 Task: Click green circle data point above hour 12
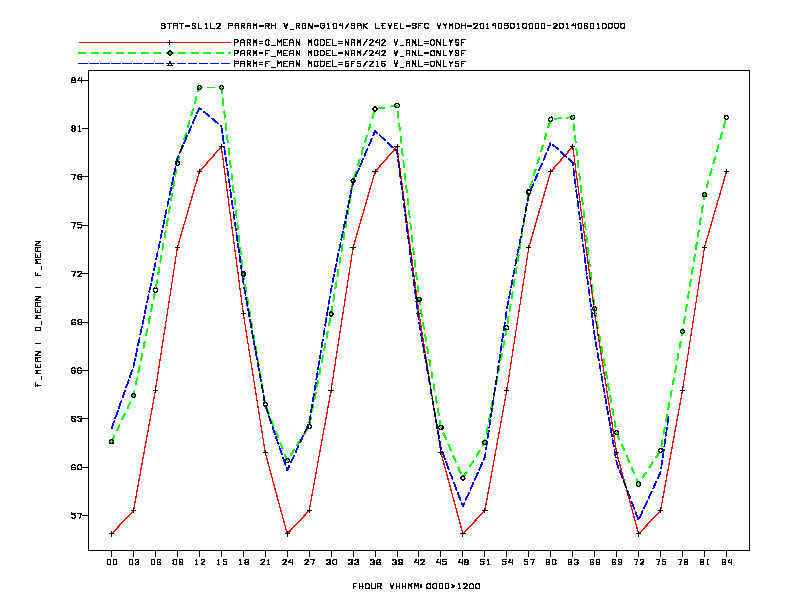pyautogui.click(x=200, y=88)
